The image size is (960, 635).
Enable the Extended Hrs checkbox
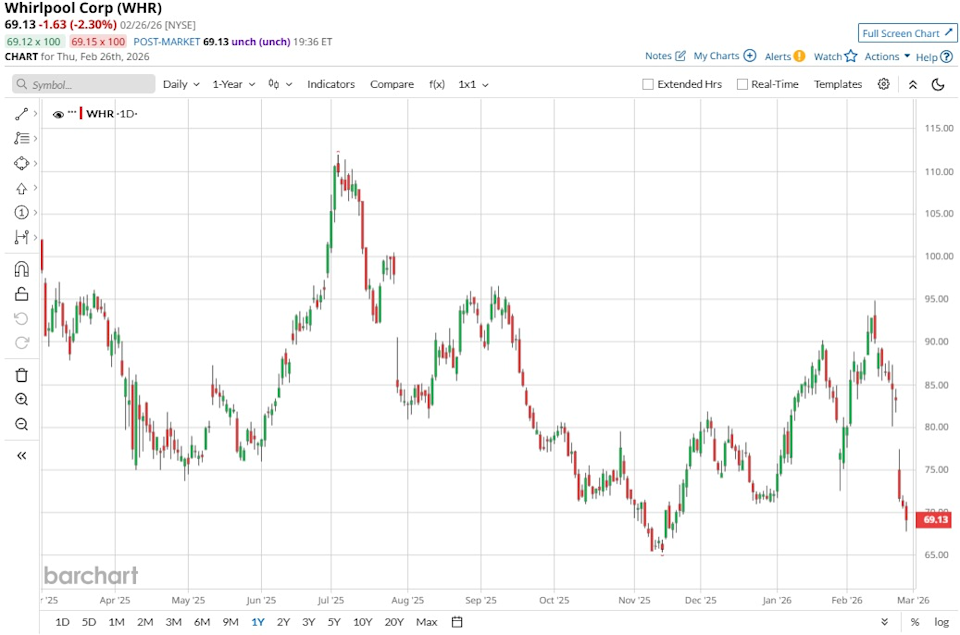pyautogui.click(x=648, y=85)
